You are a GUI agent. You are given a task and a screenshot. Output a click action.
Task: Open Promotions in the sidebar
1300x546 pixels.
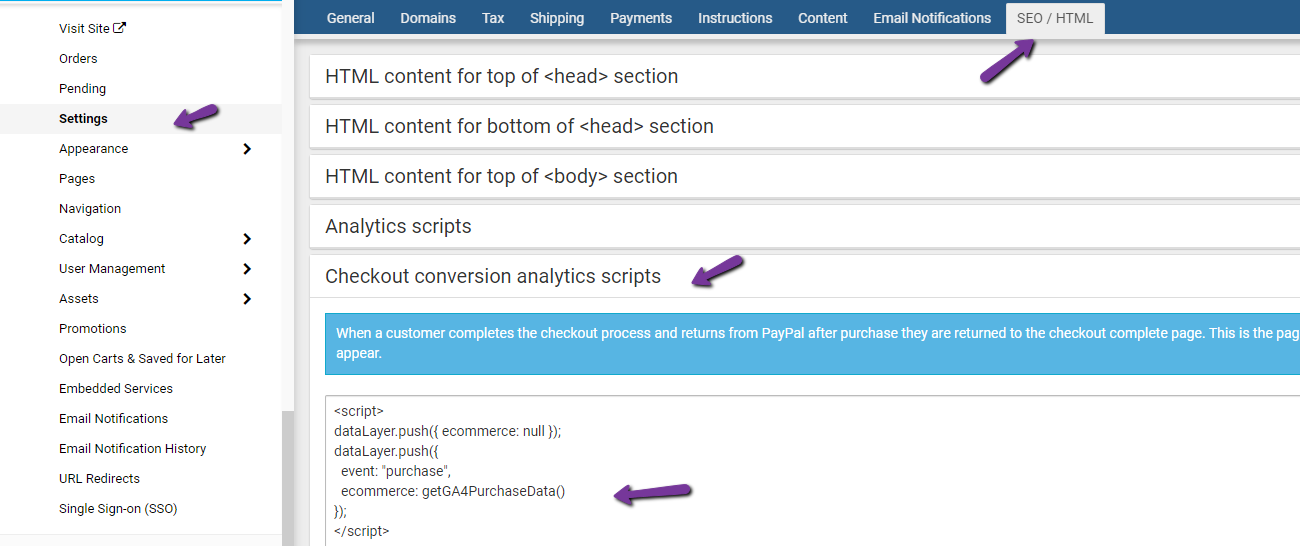pyautogui.click(x=93, y=329)
